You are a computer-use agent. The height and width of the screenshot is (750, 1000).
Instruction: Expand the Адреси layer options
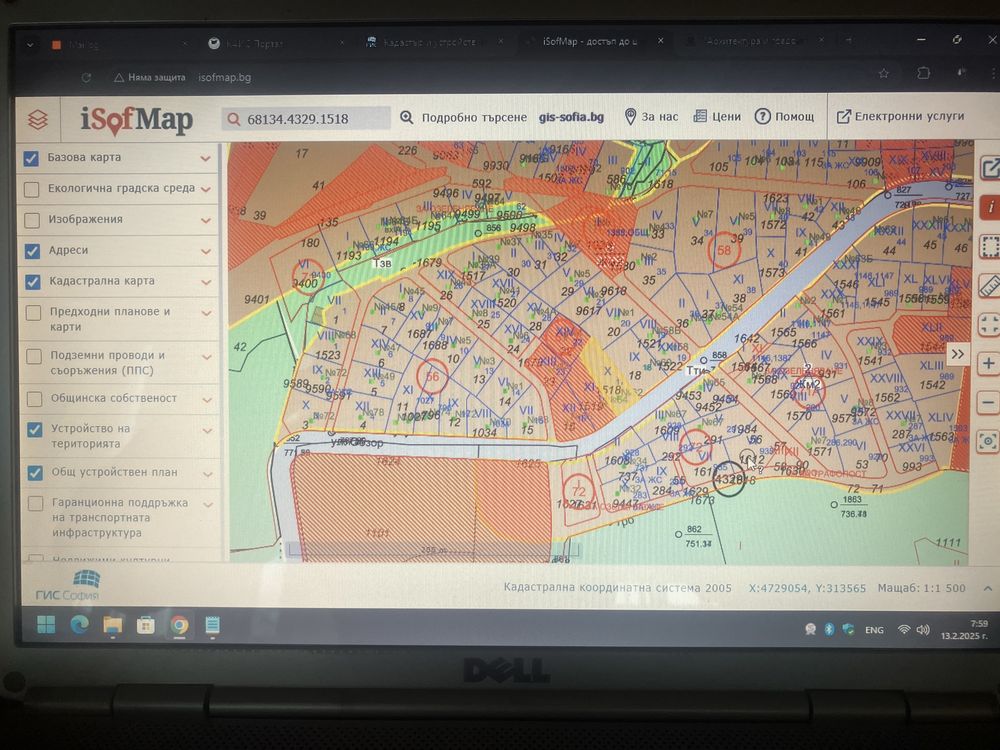pyautogui.click(x=205, y=251)
